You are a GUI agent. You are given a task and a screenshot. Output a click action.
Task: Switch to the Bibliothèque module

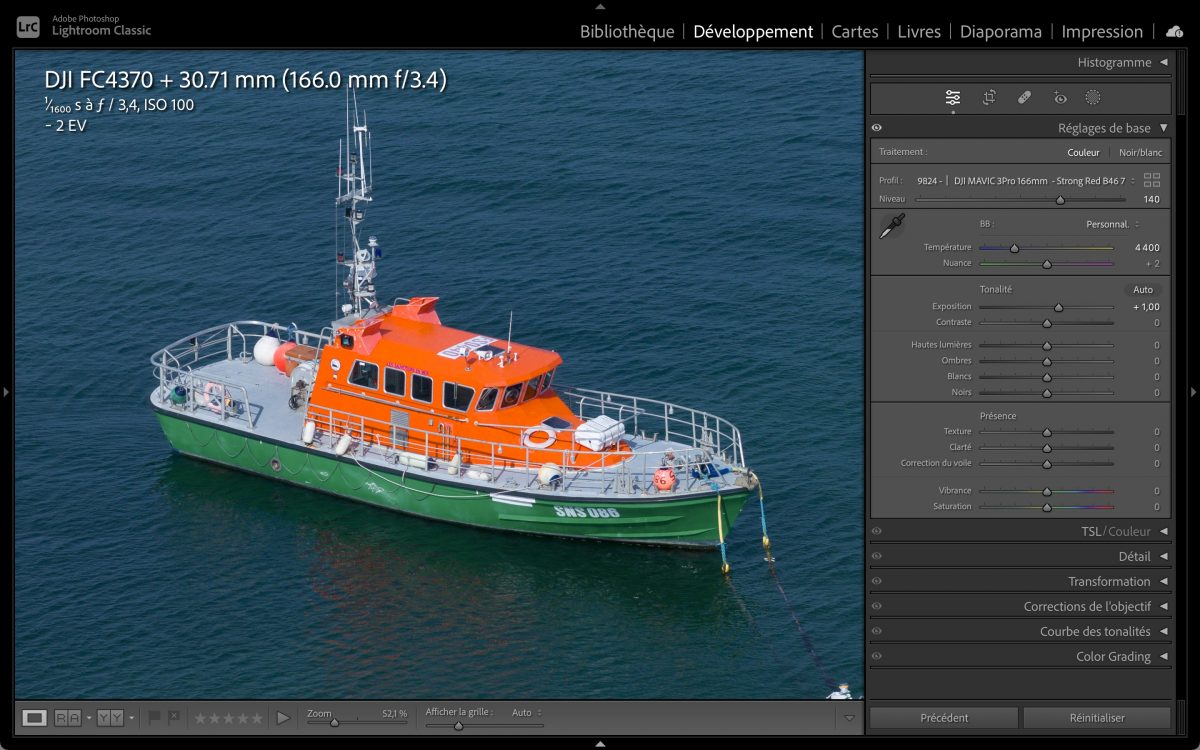point(627,32)
